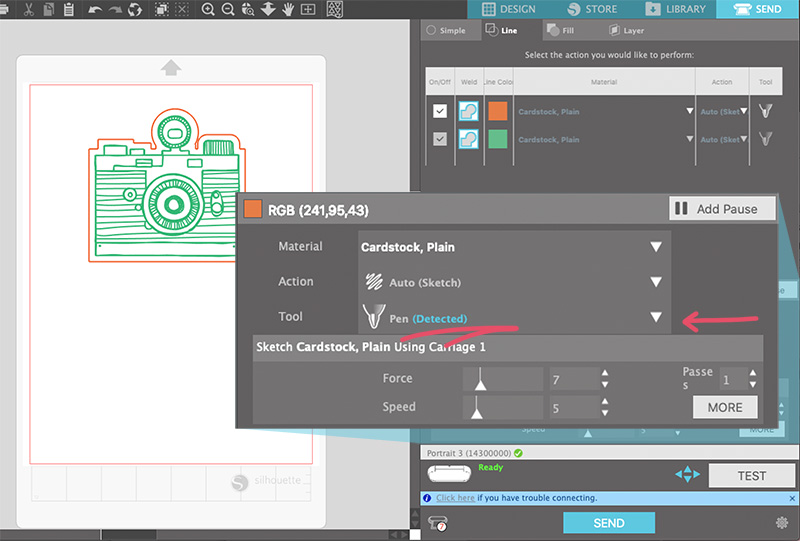Select the Pan hand tool
The image size is (800, 541).
click(x=288, y=9)
